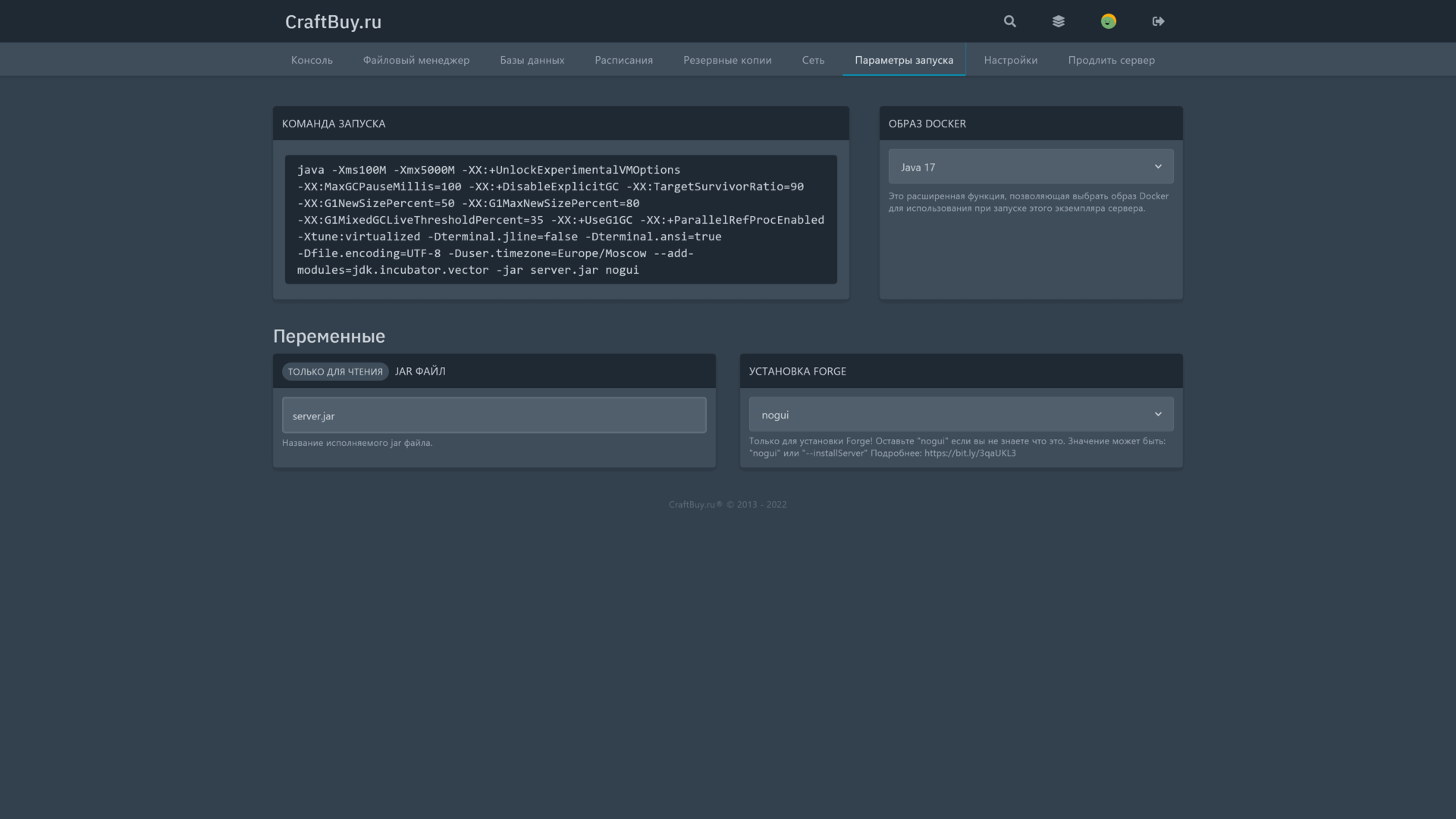Switch to the Консоль tab
The height and width of the screenshot is (819, 1456).
click(312, 60)
